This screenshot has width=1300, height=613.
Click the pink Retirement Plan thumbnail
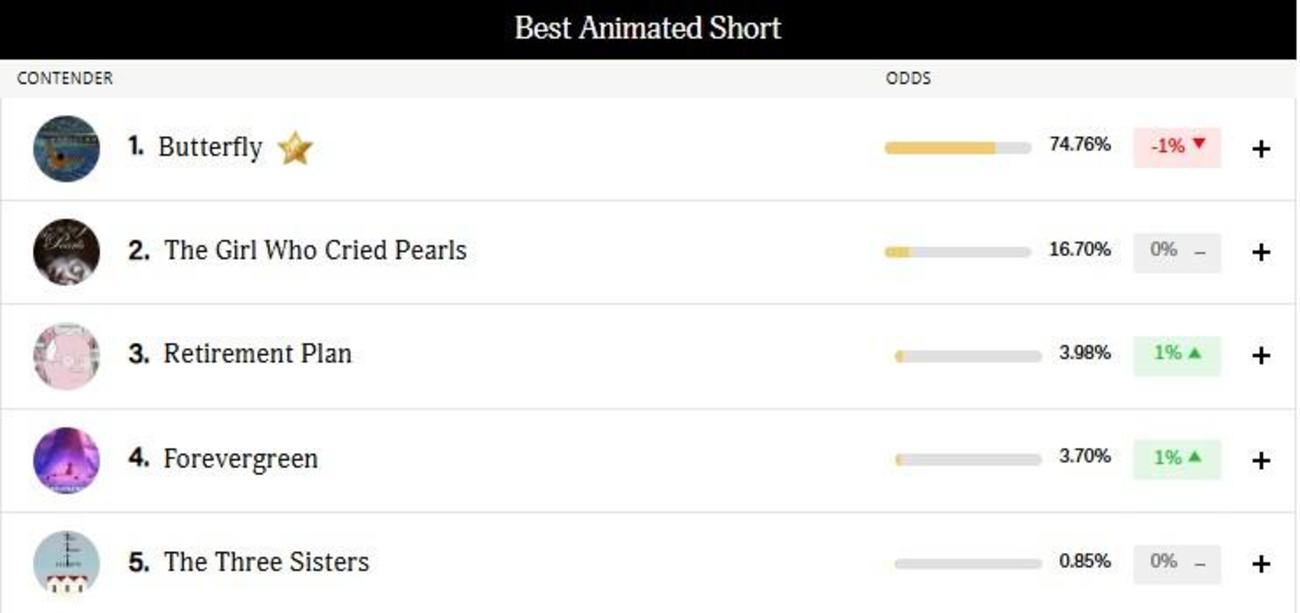66,356
